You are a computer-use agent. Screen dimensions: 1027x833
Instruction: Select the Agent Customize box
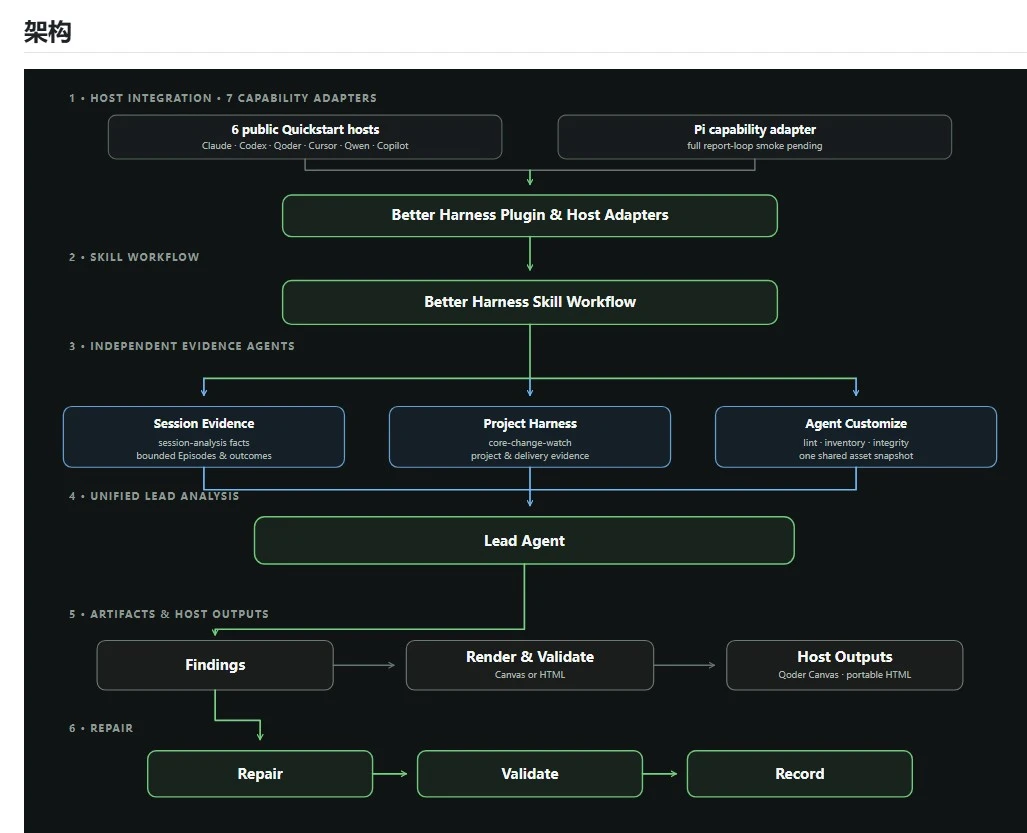[856, 437]
